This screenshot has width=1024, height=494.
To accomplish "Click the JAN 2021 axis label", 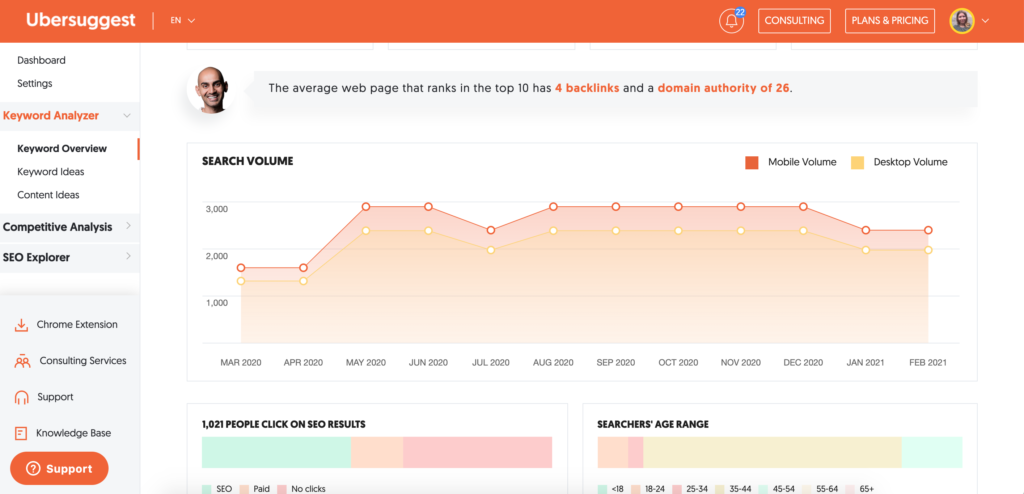I will 865,363.
